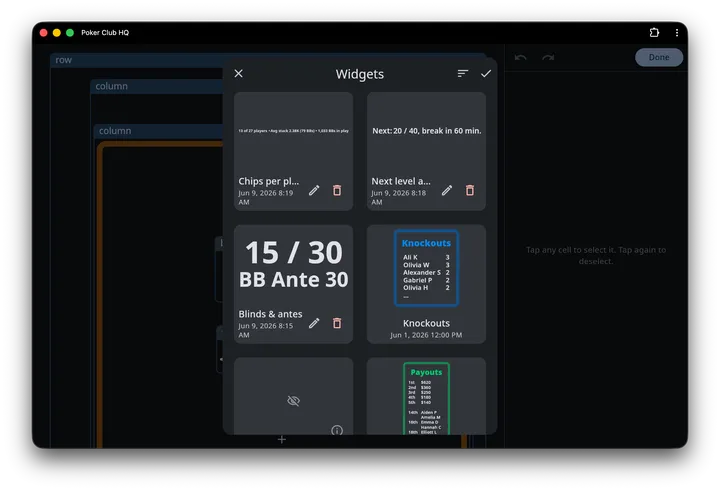720x491 pixels.
Task: Click the Poker Club HQ window title
Action: point(105,33)
